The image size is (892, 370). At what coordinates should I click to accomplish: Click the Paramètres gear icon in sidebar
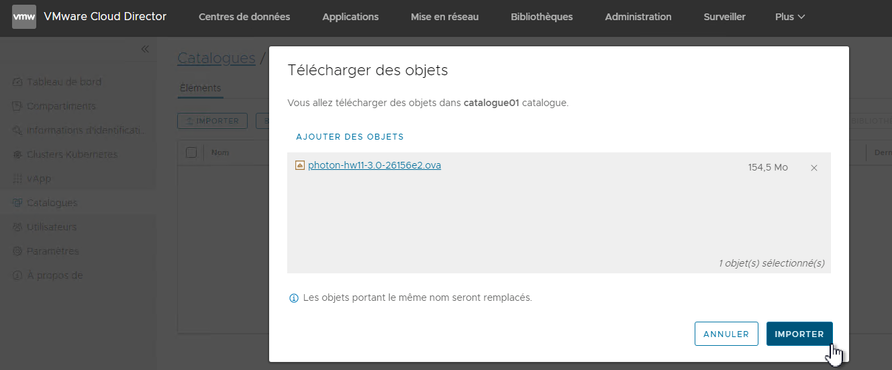[x=17, y=251]
